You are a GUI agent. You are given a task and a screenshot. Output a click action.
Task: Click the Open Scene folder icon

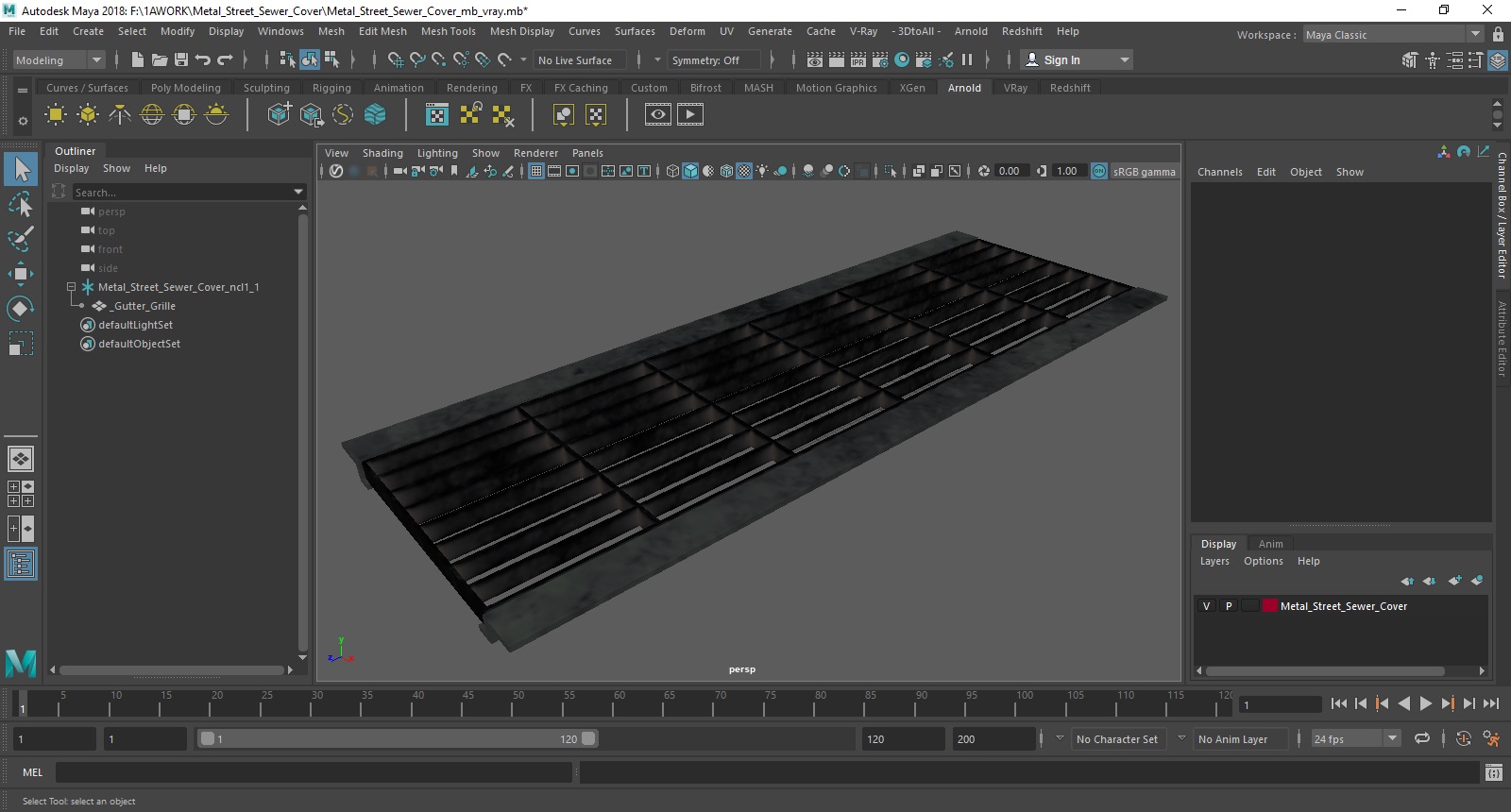[159, 59]
